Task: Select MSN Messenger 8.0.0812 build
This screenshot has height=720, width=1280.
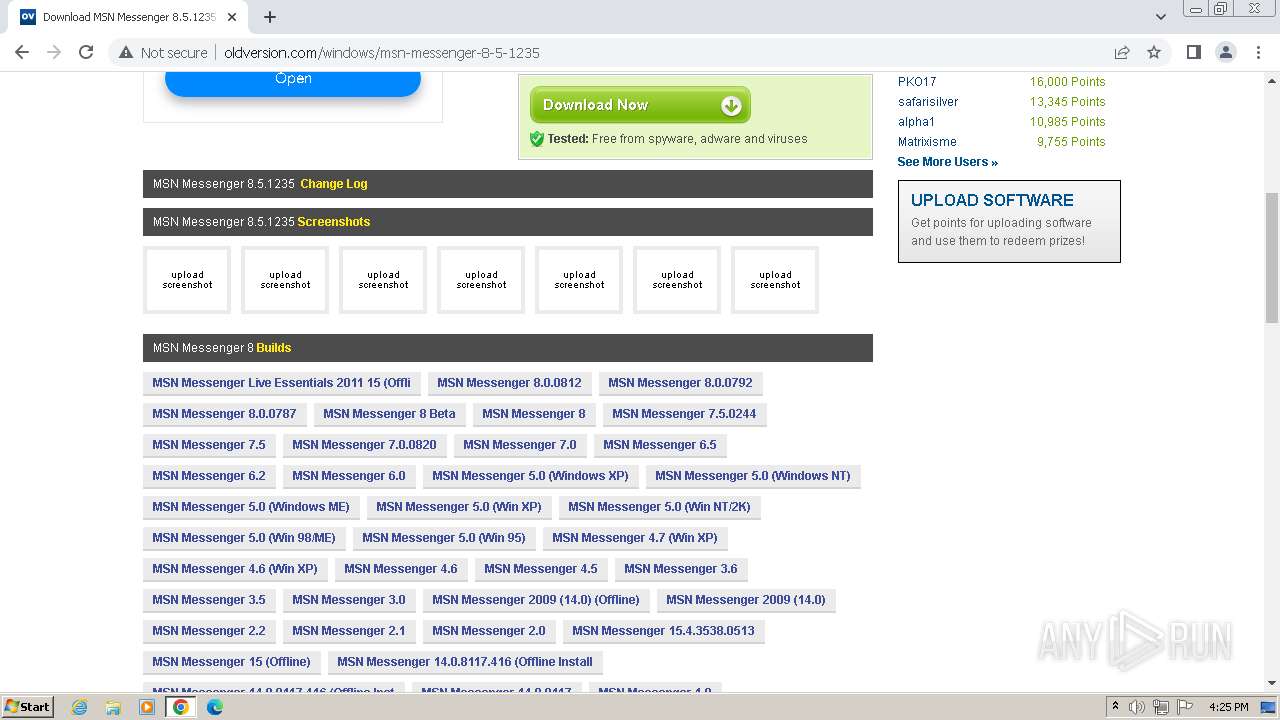Action: click(x=509, y=383)
